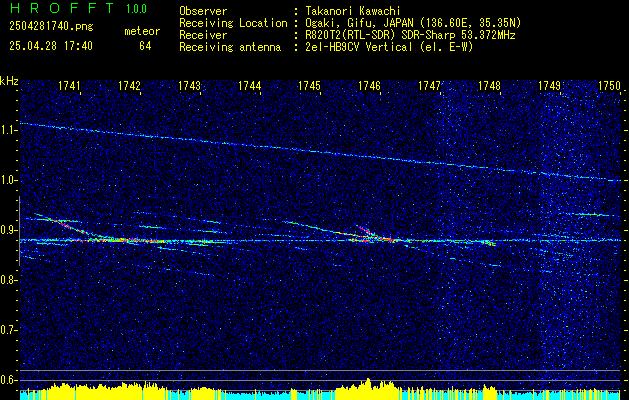Select the filename 2504281740.png
The image size is (629, 400).
tap(51, 27)
